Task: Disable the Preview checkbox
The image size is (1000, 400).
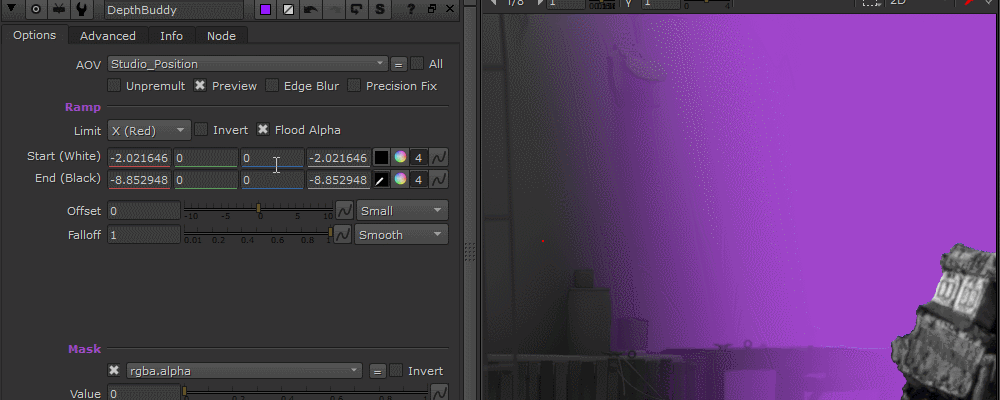Action: 200,85
